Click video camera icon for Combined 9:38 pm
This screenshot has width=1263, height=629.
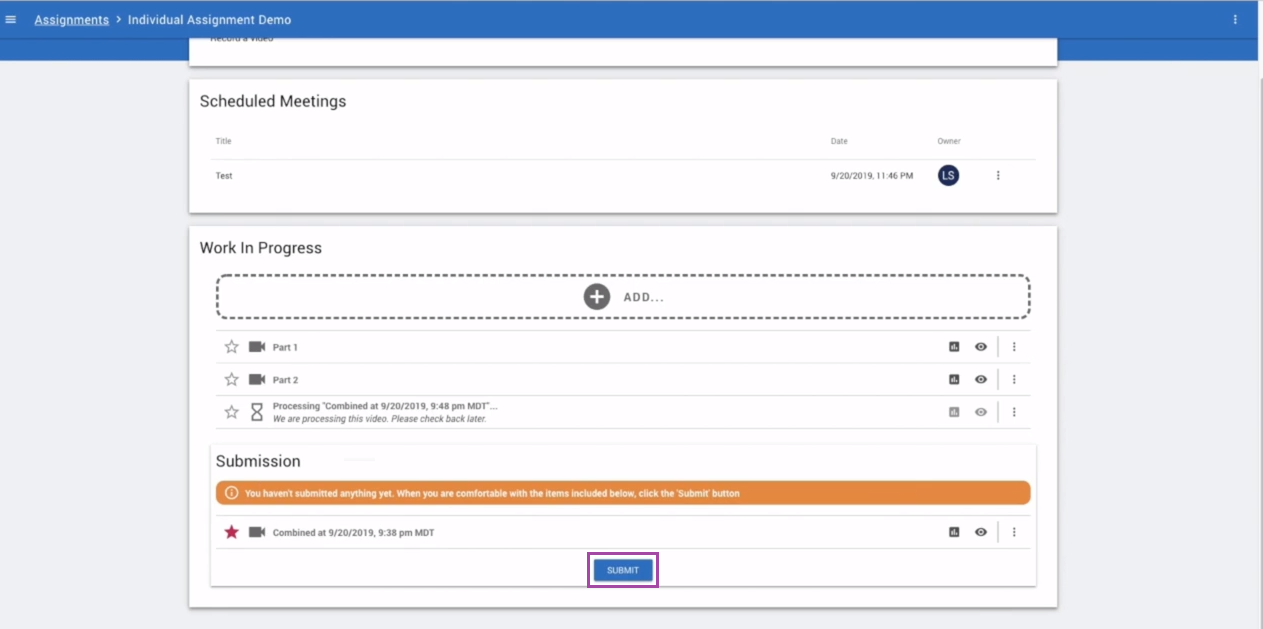point(257,532)
